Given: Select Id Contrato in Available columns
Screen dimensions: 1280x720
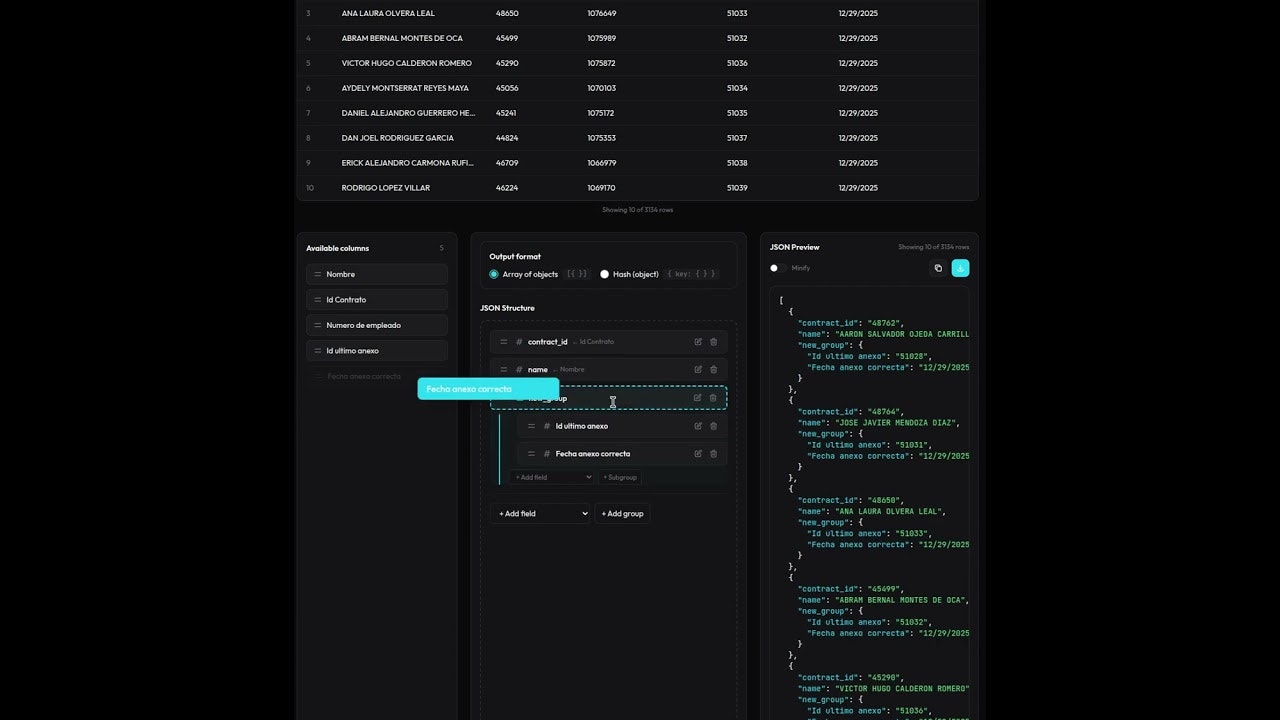Looking at the screenshot, I should tap(376, 299).
